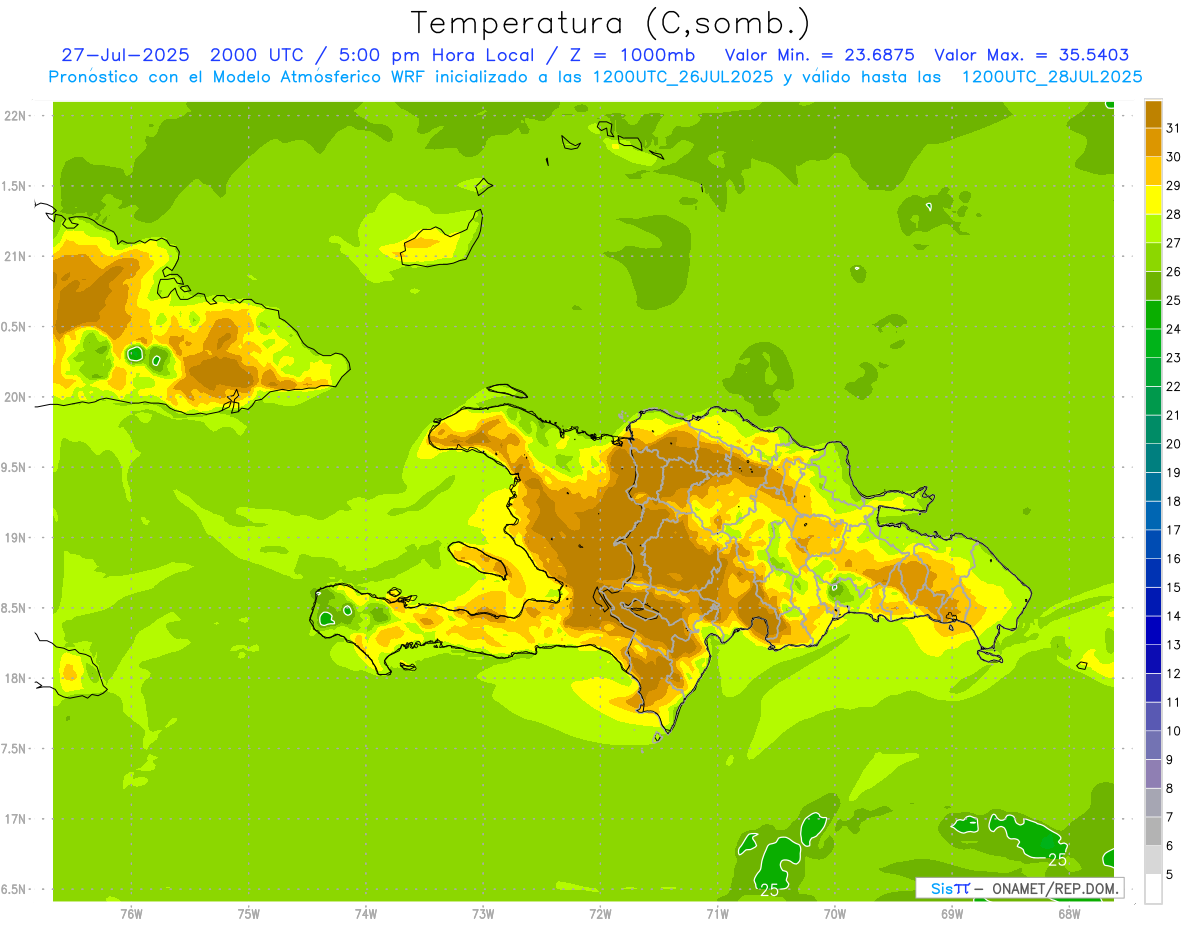Click the "23" legend scale value
1200x927 pixels.
tap(1174, 358)
